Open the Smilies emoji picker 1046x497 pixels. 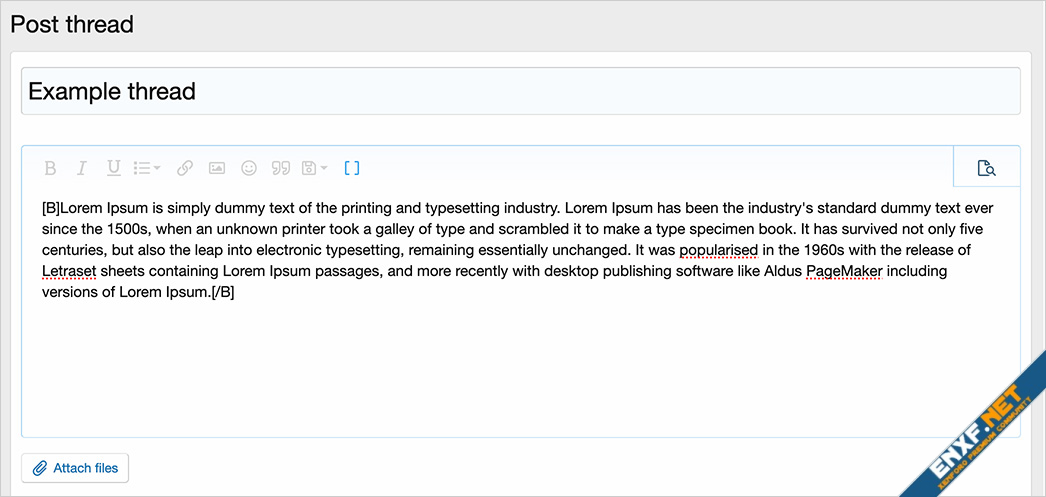click(249, 168)
